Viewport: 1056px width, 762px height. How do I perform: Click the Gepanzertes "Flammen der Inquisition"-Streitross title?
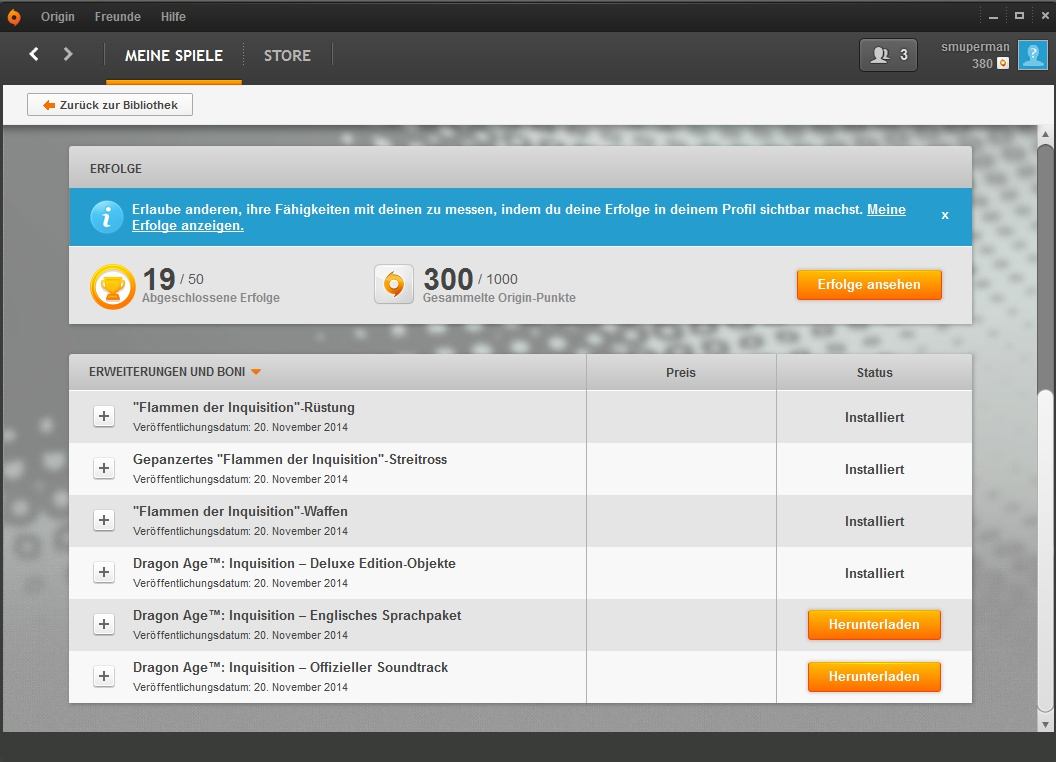coord(290,459)
